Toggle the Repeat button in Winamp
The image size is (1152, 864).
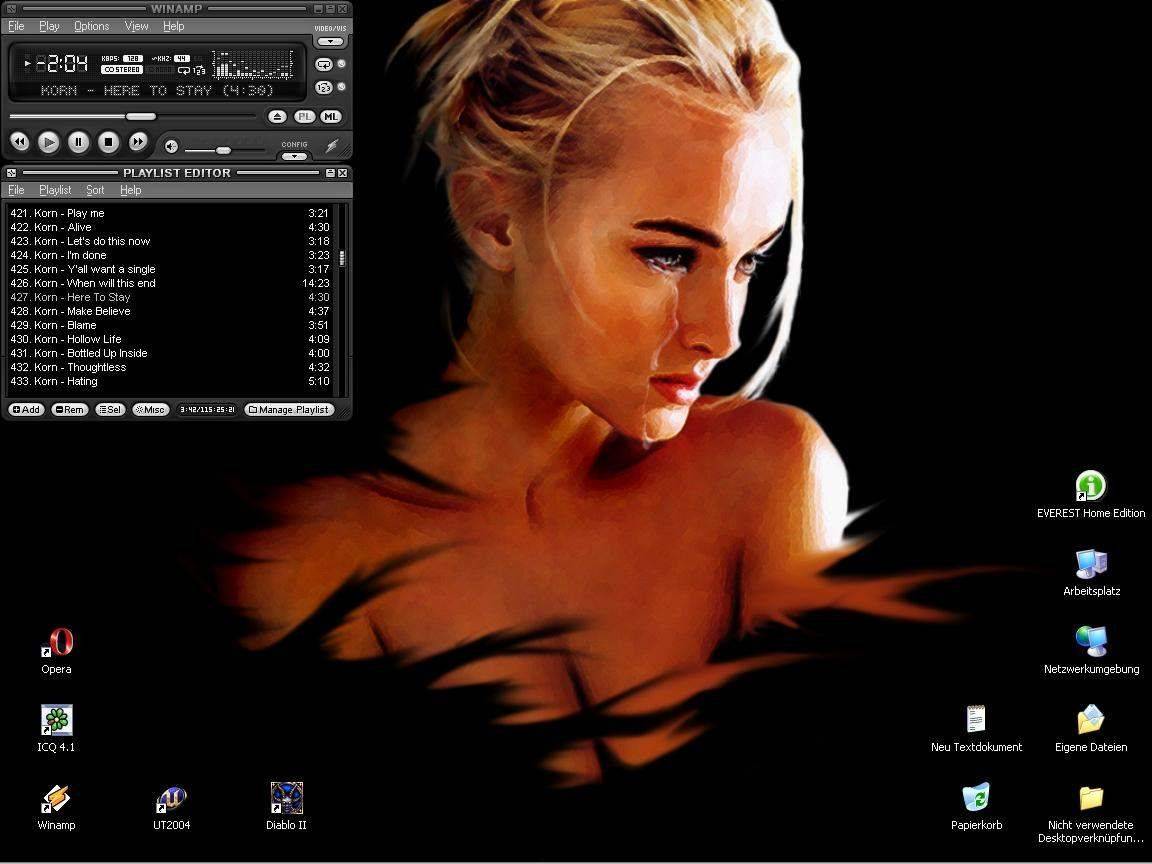[323, 65]
